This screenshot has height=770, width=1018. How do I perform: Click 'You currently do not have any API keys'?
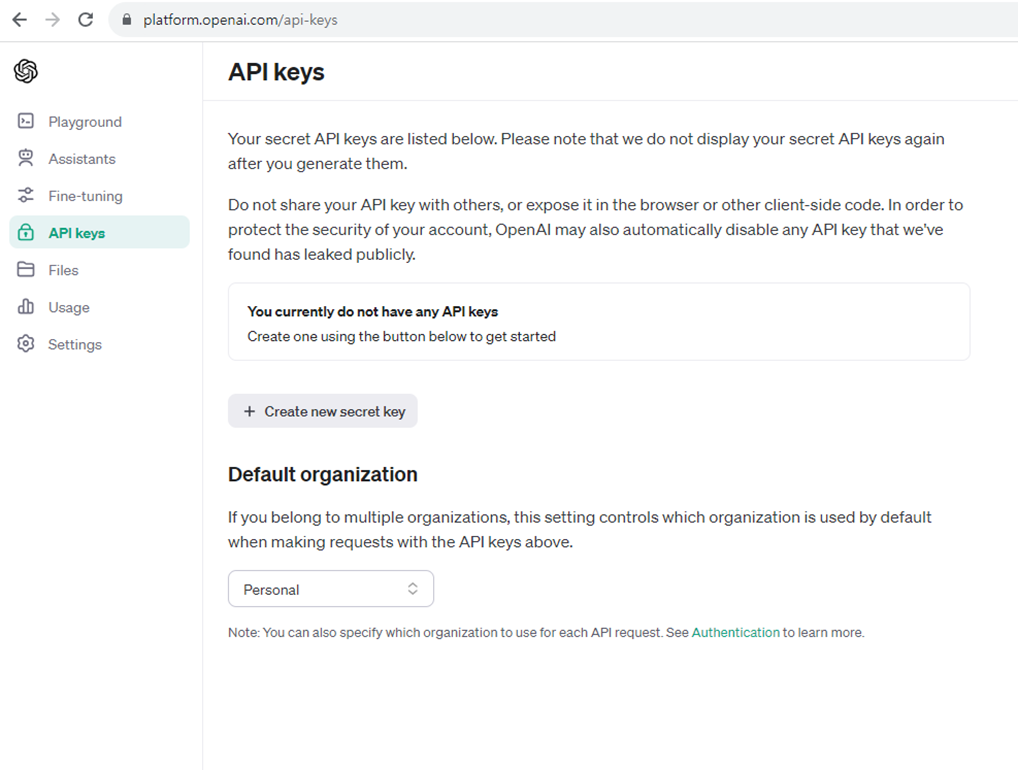(373, 312)
